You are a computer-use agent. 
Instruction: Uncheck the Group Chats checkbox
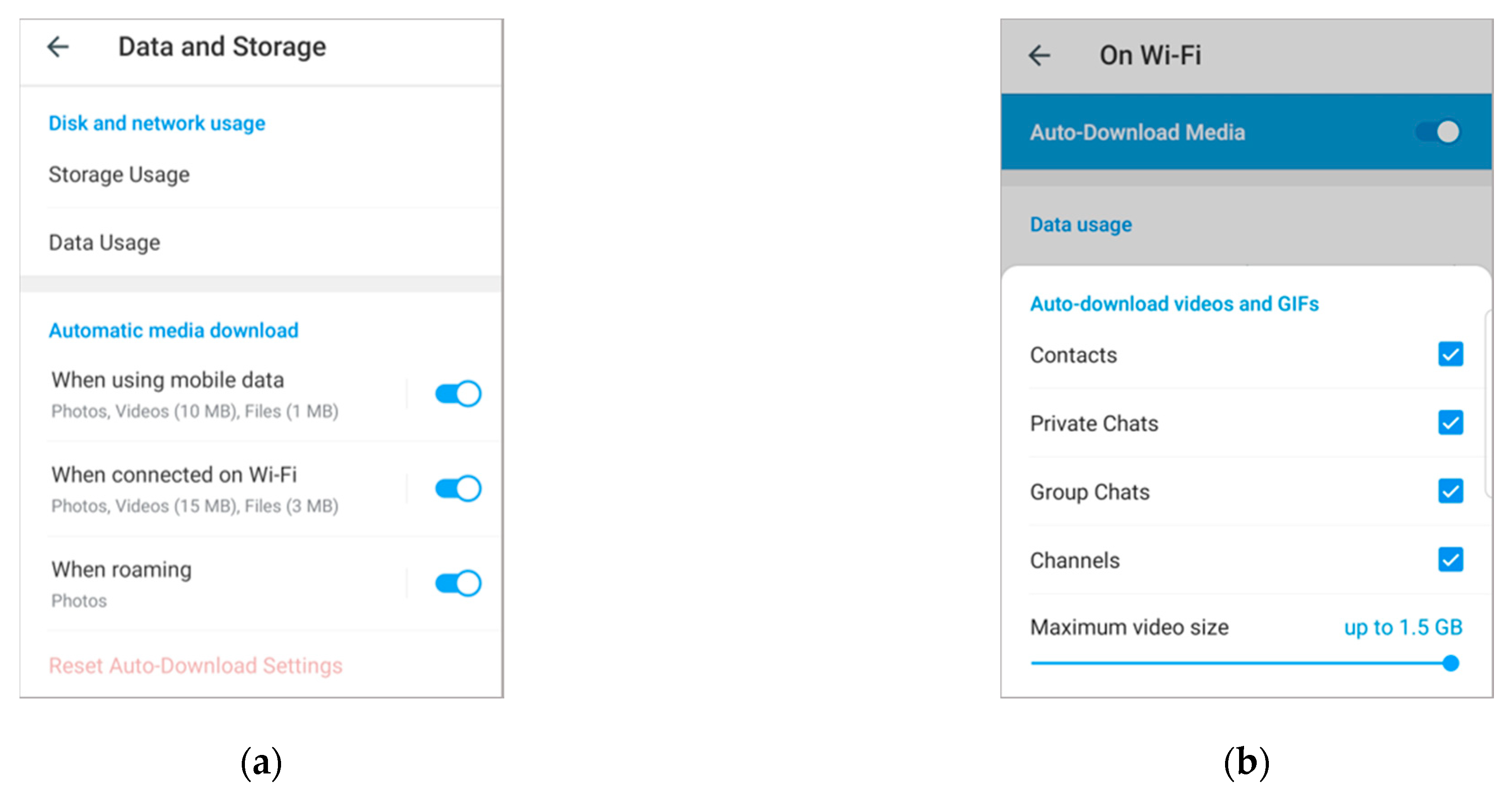[1450, 491]
